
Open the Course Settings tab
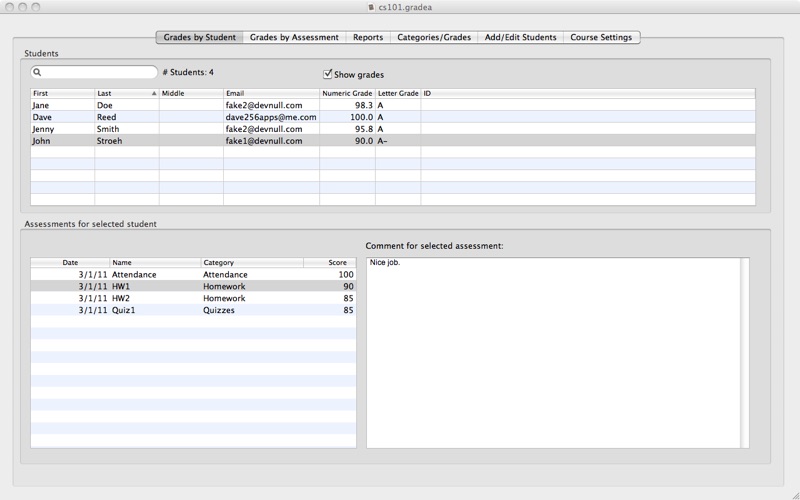601,37
